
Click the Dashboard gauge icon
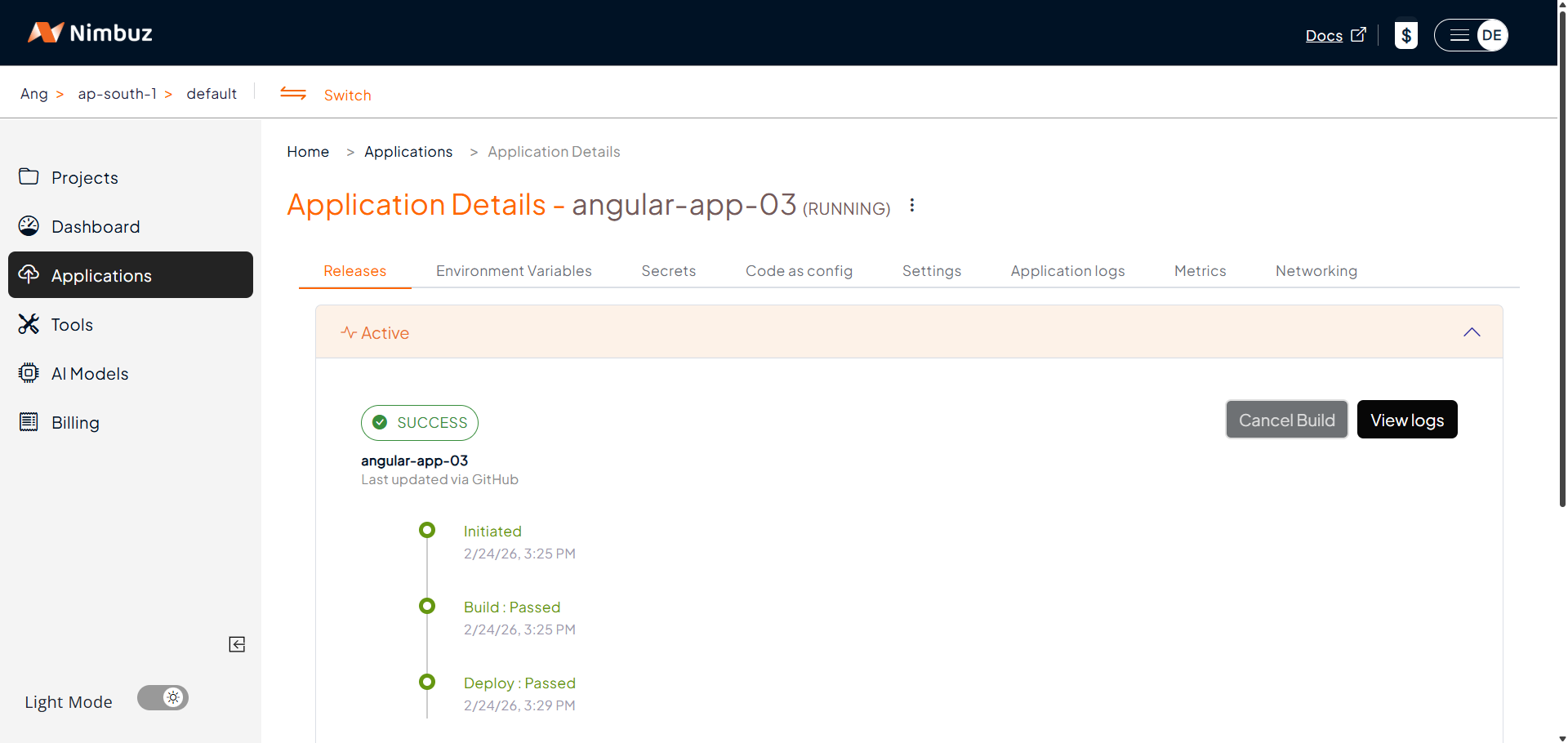29,226
